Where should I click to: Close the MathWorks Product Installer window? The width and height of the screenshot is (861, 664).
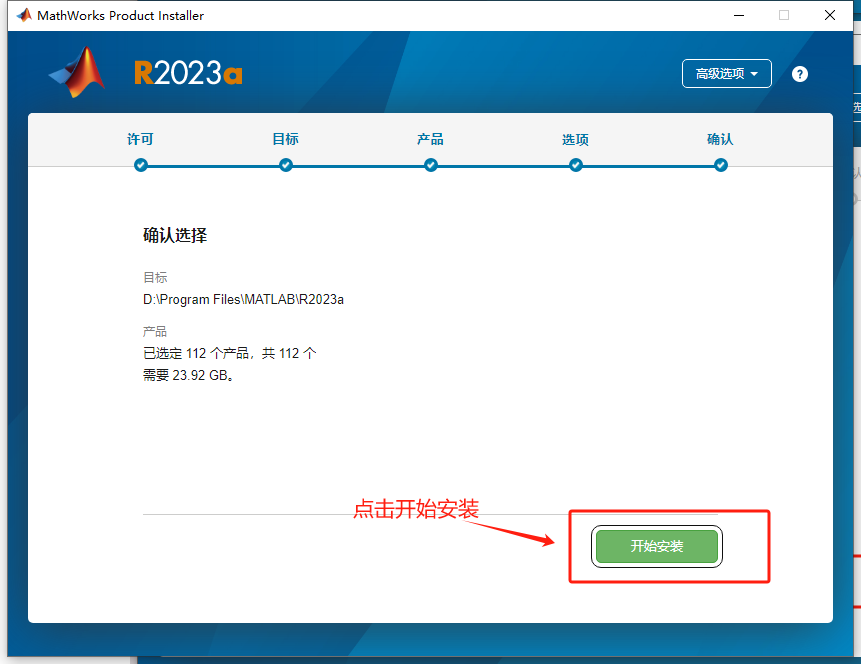[x=830, y=15]
